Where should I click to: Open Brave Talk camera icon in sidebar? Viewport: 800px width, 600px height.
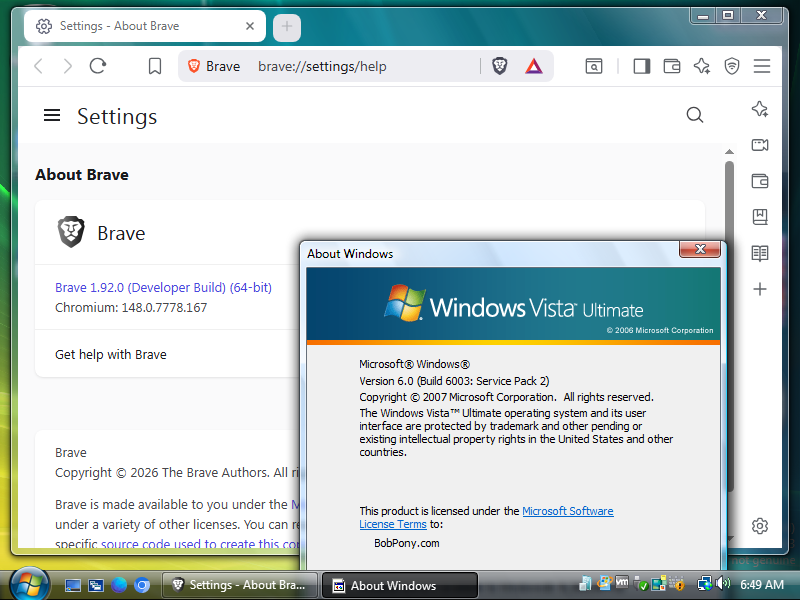pyautogui.click(x=760, y=145)
